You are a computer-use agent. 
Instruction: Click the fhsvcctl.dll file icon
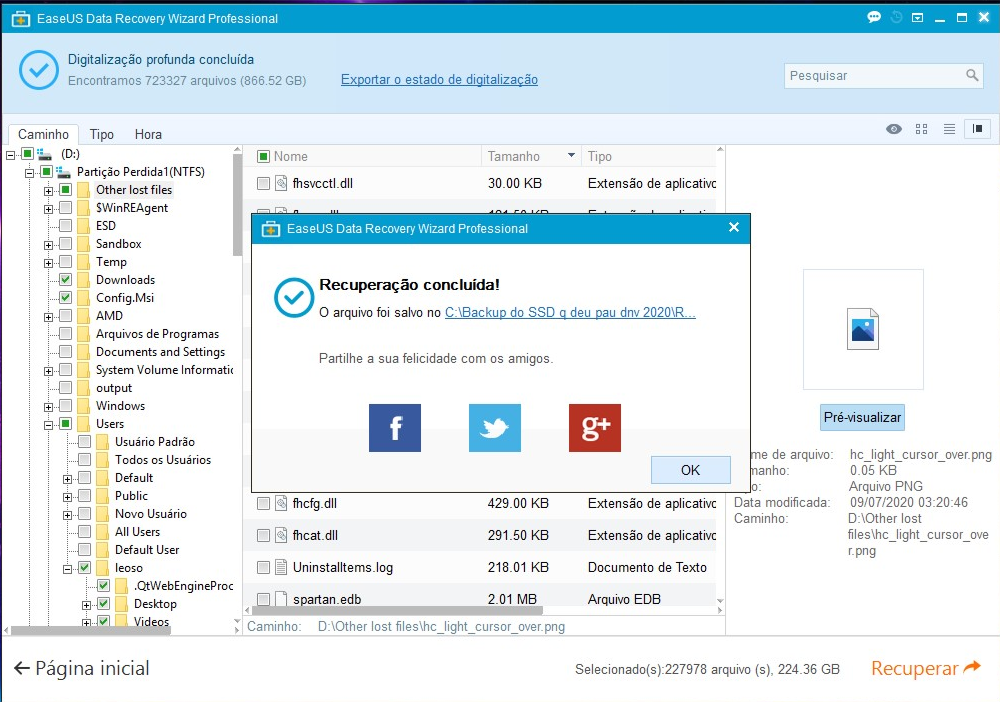point(281,184)
